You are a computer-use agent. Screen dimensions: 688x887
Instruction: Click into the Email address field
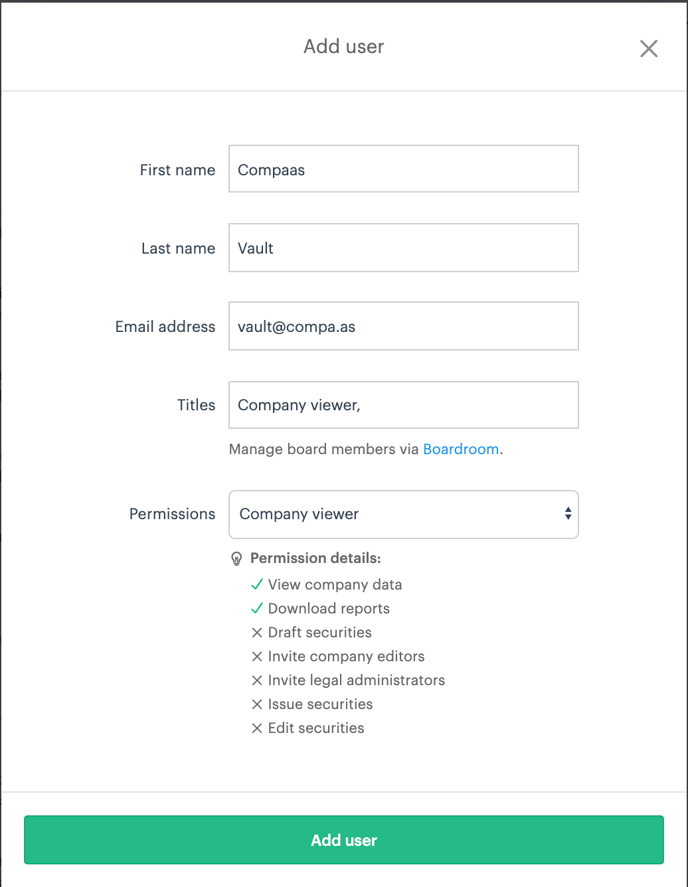tap(403, 326)
